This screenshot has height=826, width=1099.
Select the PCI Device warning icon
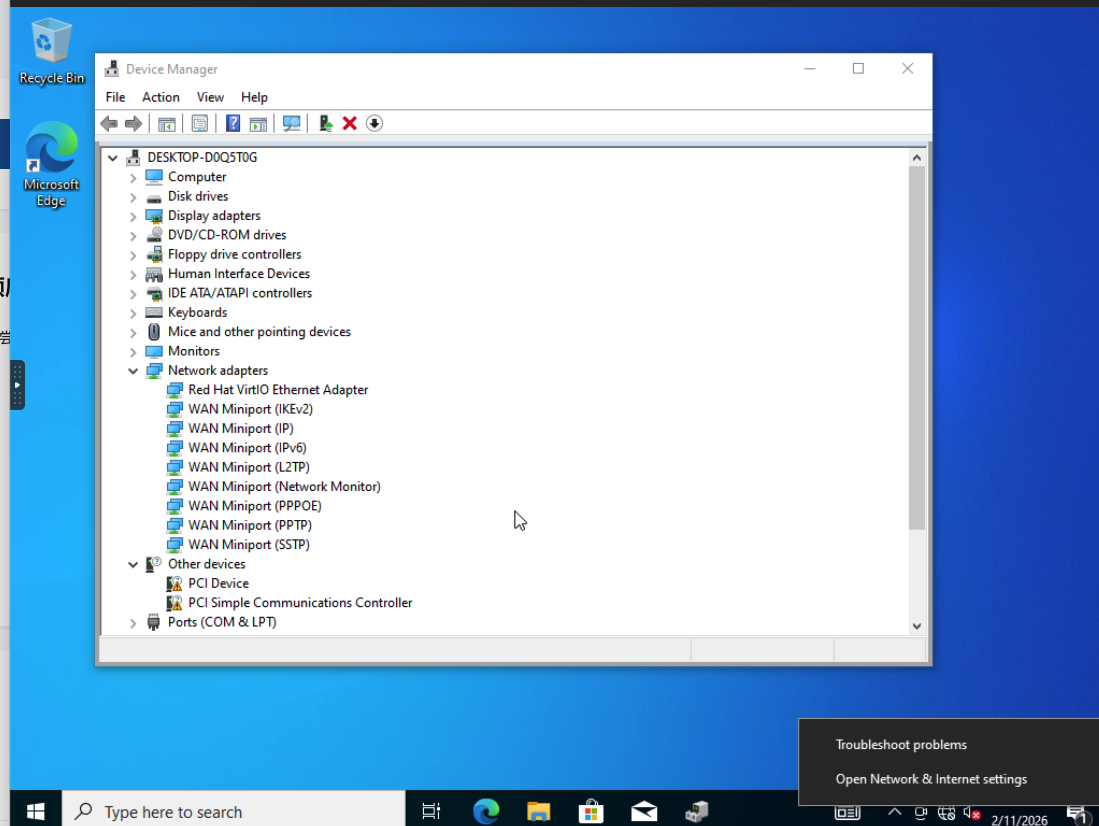point(174,583)
